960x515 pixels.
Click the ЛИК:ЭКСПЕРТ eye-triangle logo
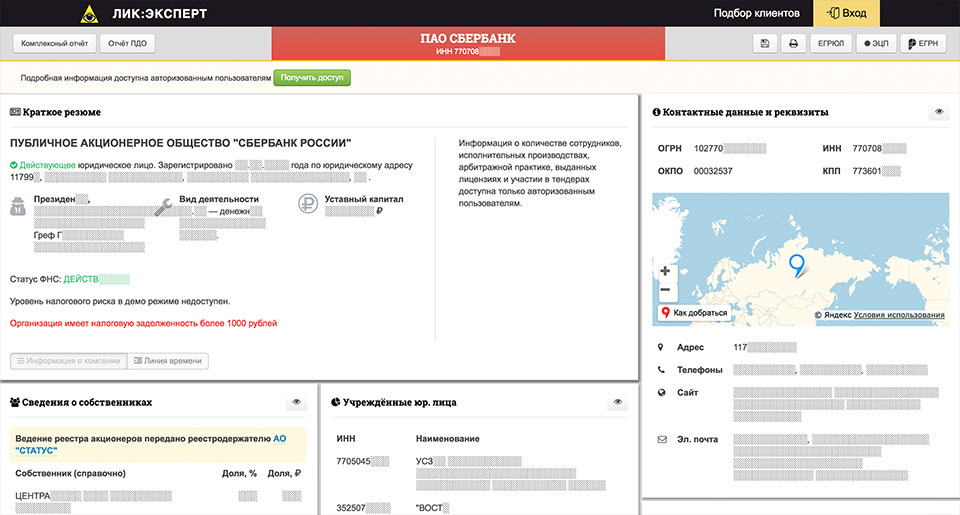point(89,13)
